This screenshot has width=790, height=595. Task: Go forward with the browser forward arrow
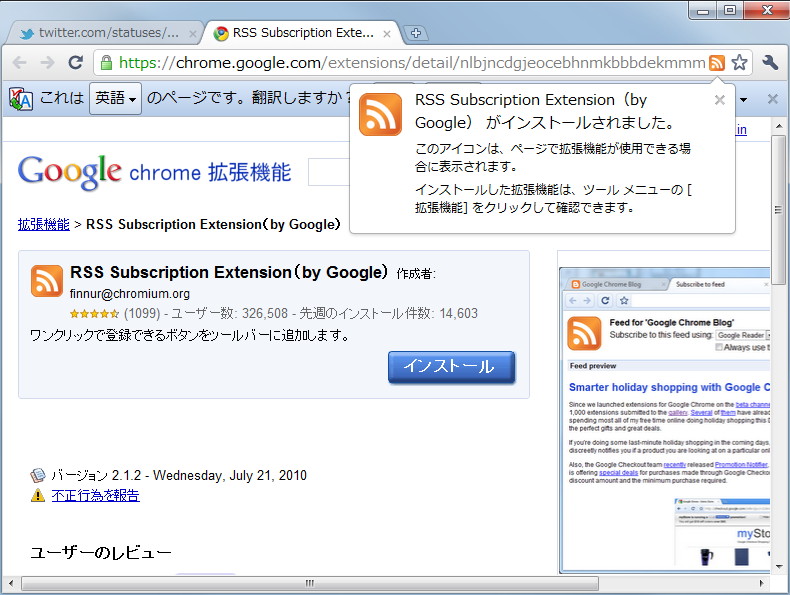pyautogui.click(x=47, y=62)
